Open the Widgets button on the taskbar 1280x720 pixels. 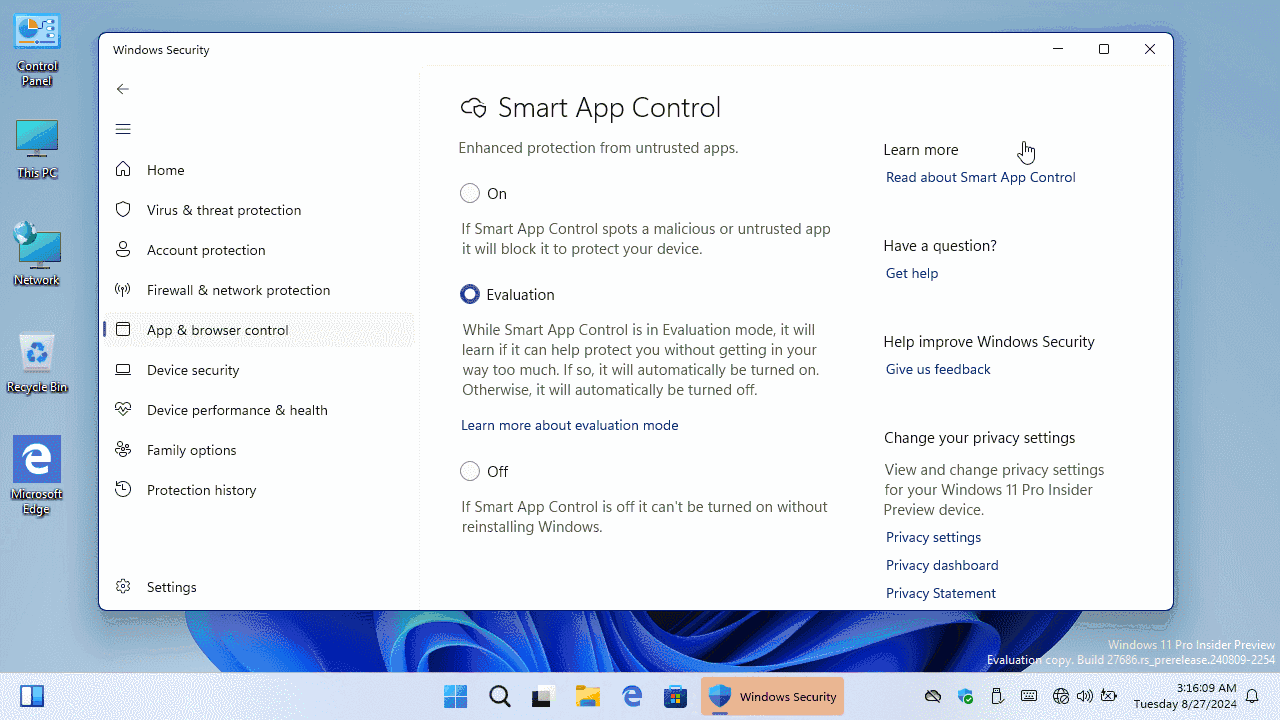31,696
